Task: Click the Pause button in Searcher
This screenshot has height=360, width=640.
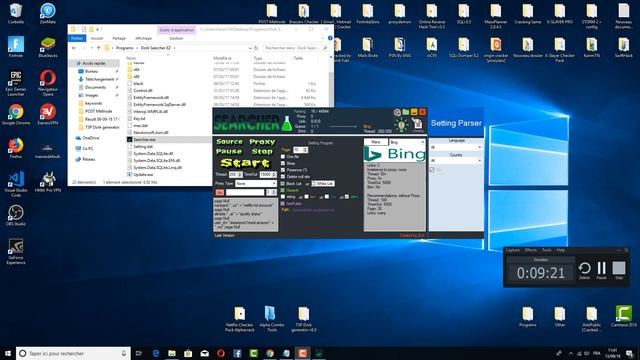Action: pyautogui.click(x=229, y=151)
